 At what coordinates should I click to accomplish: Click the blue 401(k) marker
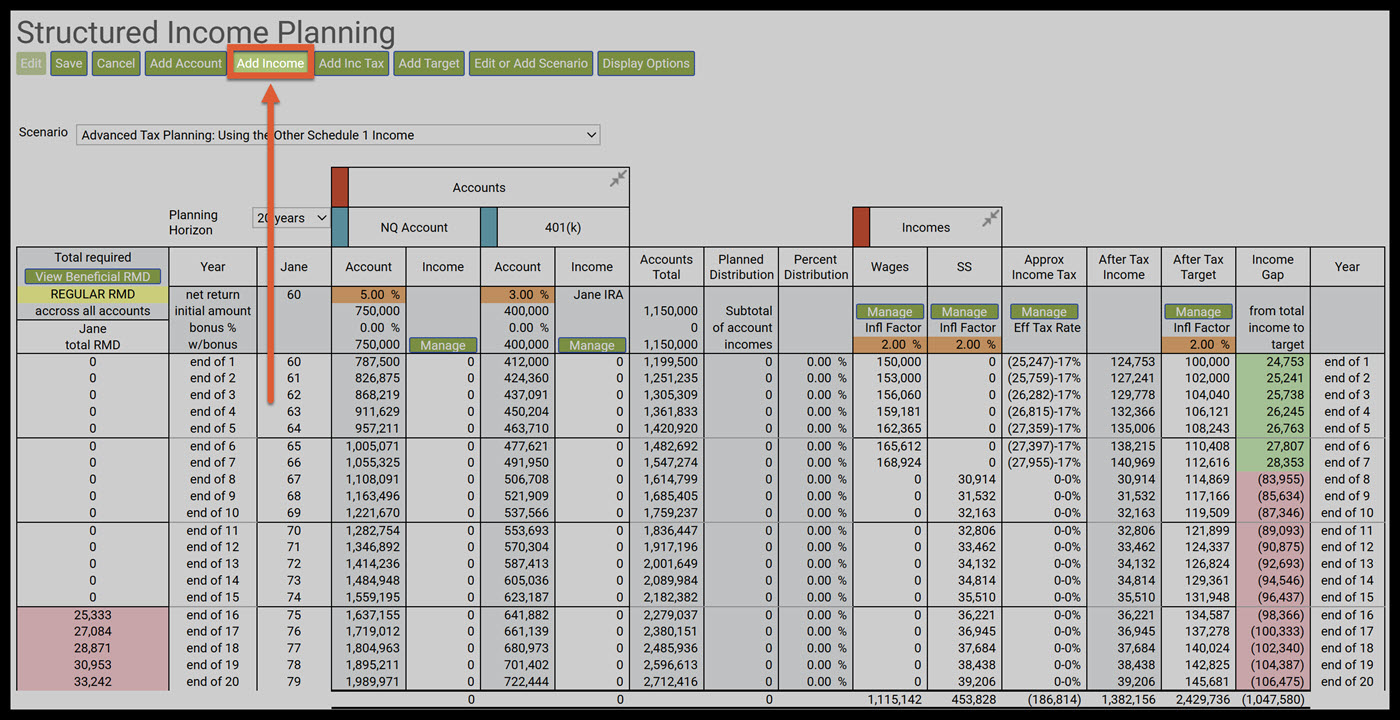coord(488,227)
